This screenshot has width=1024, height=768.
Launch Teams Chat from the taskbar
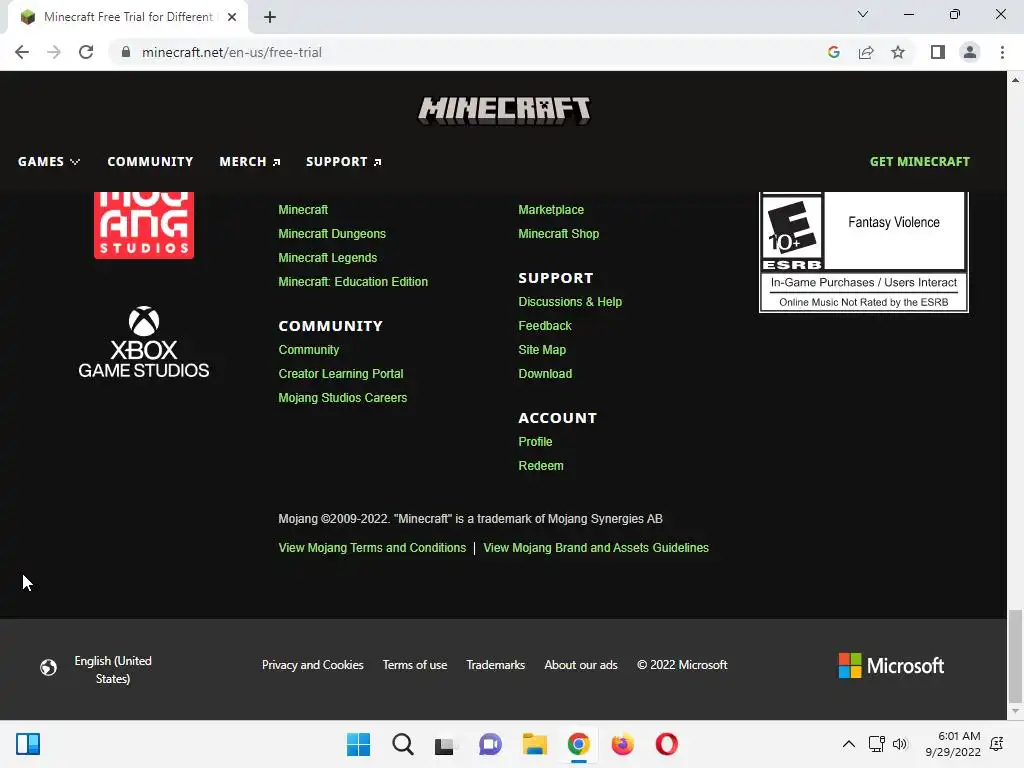click(x=490, y=744)
